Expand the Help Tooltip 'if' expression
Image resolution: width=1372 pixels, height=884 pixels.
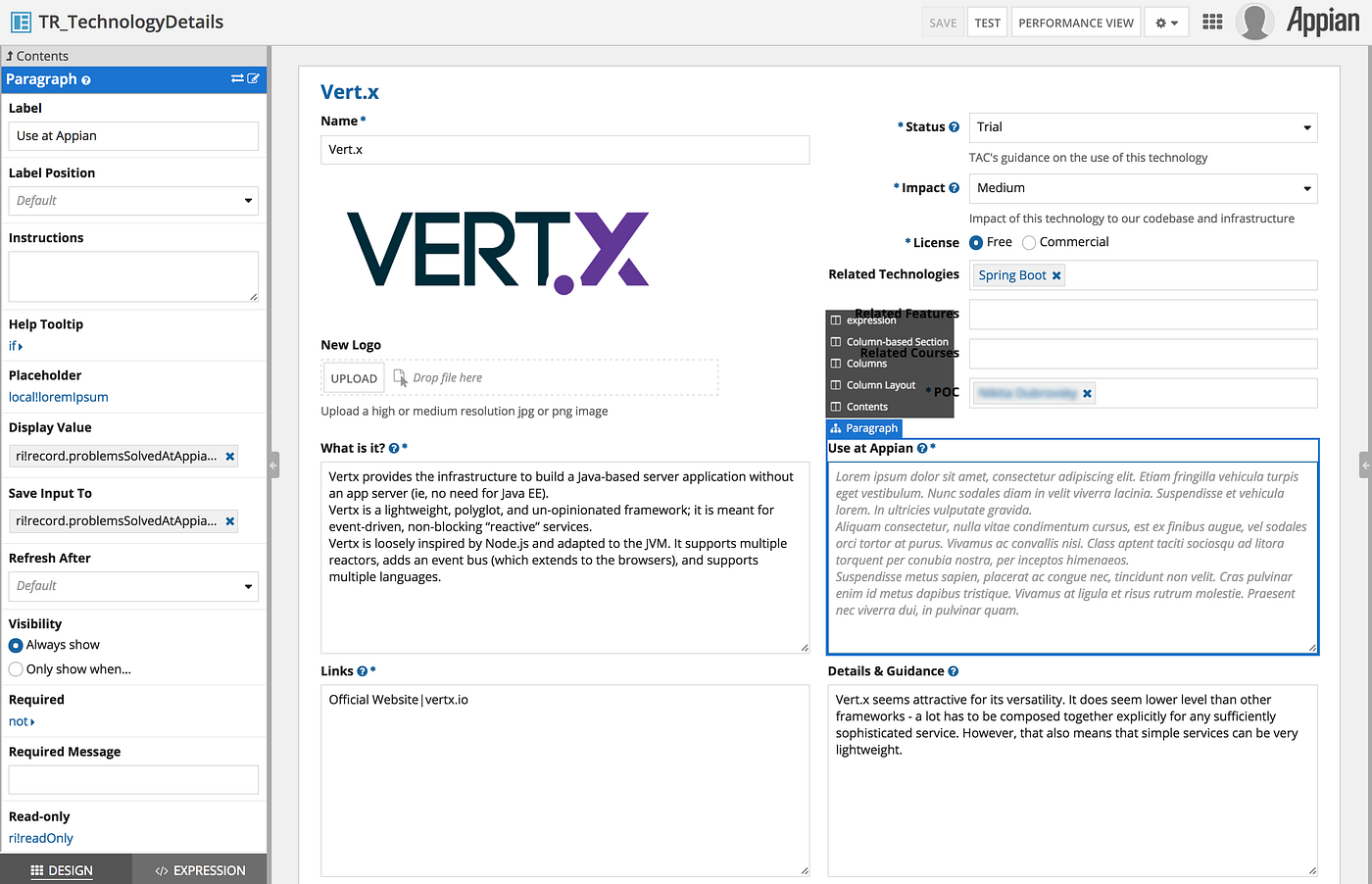[16, 346]
